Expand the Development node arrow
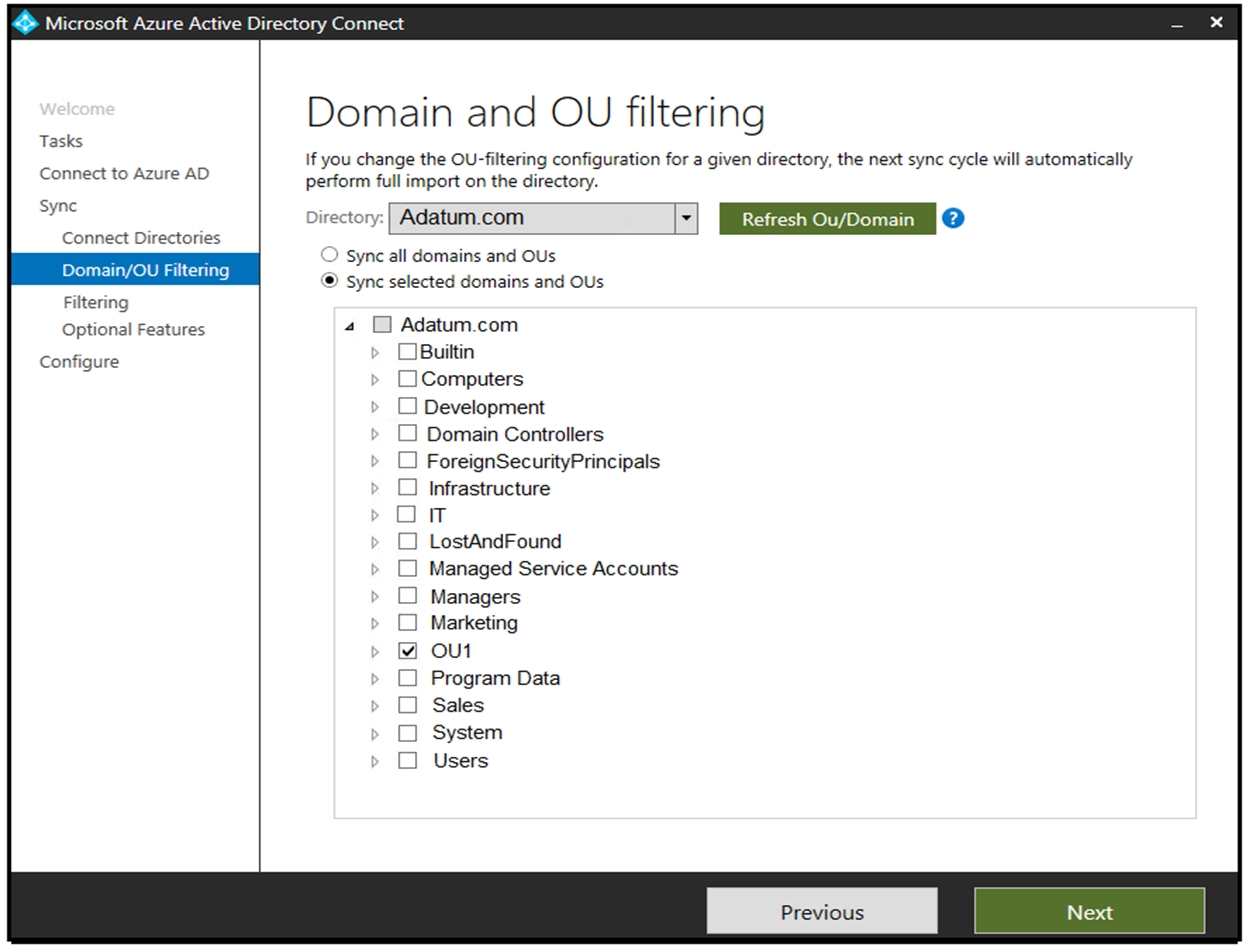The height and width of the screenshot is (948, 1249). click(x=375, y=407)
